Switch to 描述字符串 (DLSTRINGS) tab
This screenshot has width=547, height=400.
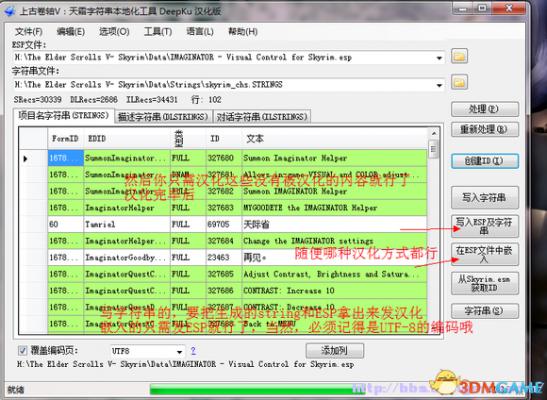[x=163, y=117]
